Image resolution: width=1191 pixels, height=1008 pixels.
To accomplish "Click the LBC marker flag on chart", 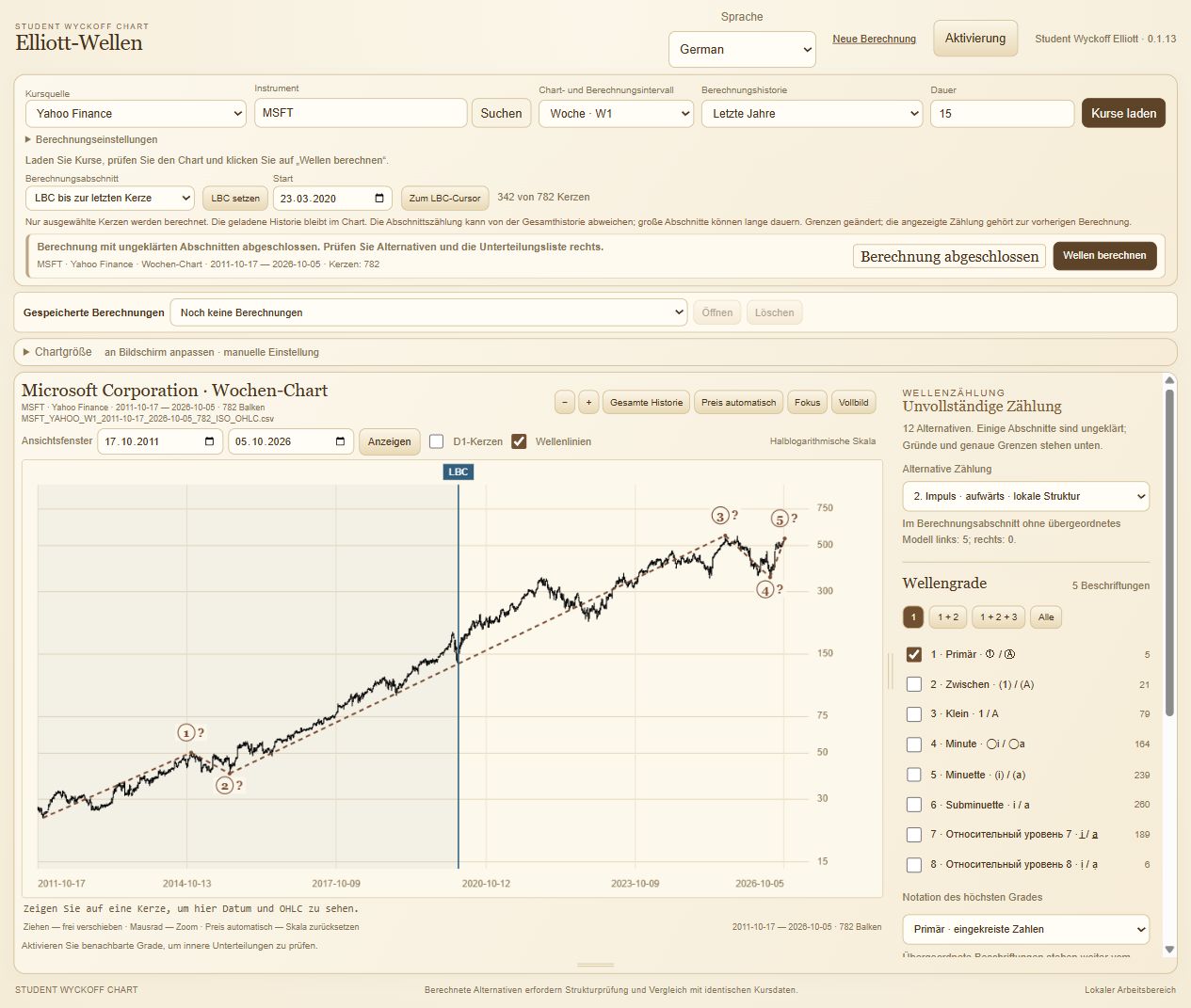I will (x=459, y=472).
